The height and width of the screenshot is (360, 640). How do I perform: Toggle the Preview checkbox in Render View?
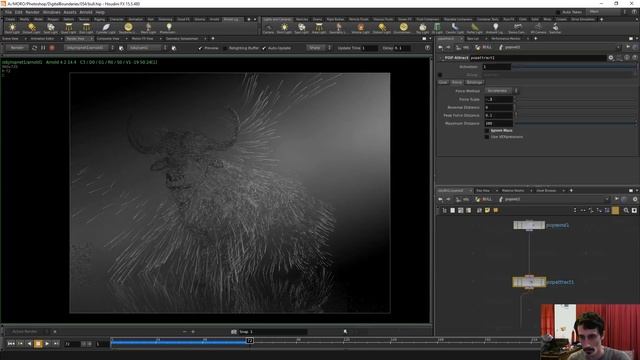click(200, 48)
